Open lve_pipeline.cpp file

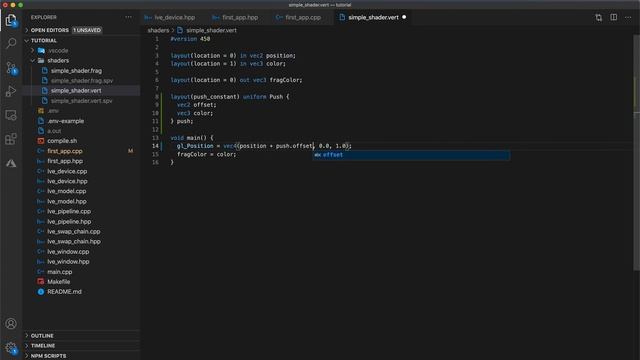point(69,211)
